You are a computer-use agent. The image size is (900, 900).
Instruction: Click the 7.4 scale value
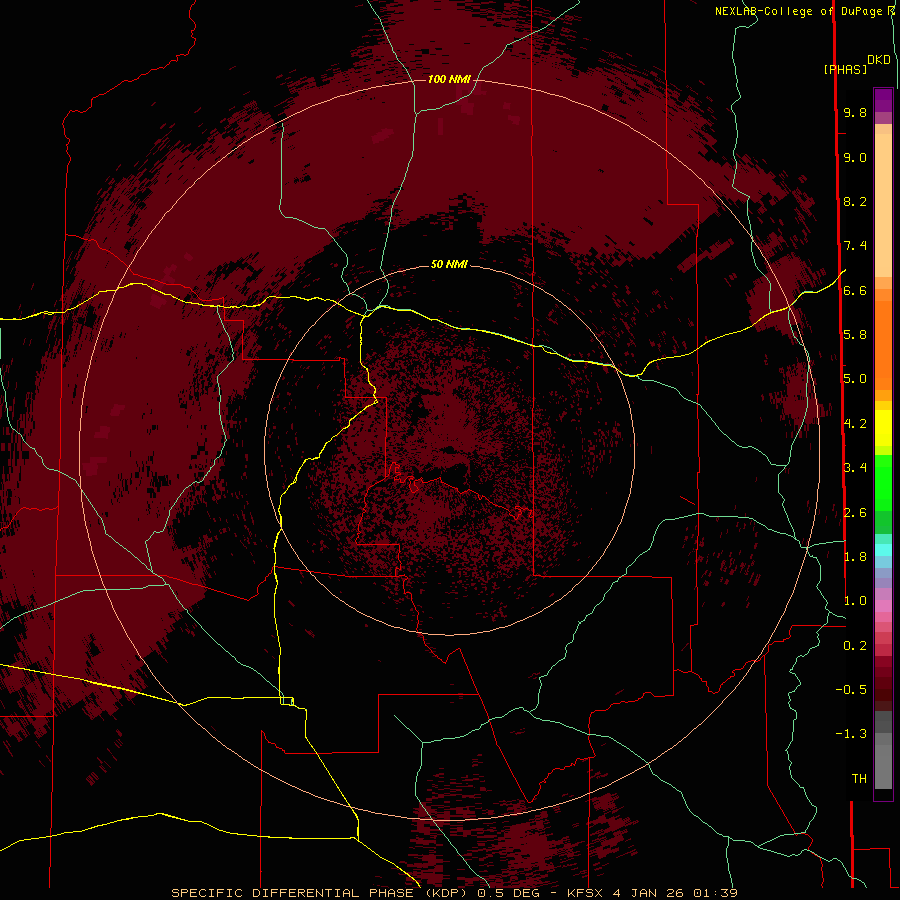coord(855,246)
